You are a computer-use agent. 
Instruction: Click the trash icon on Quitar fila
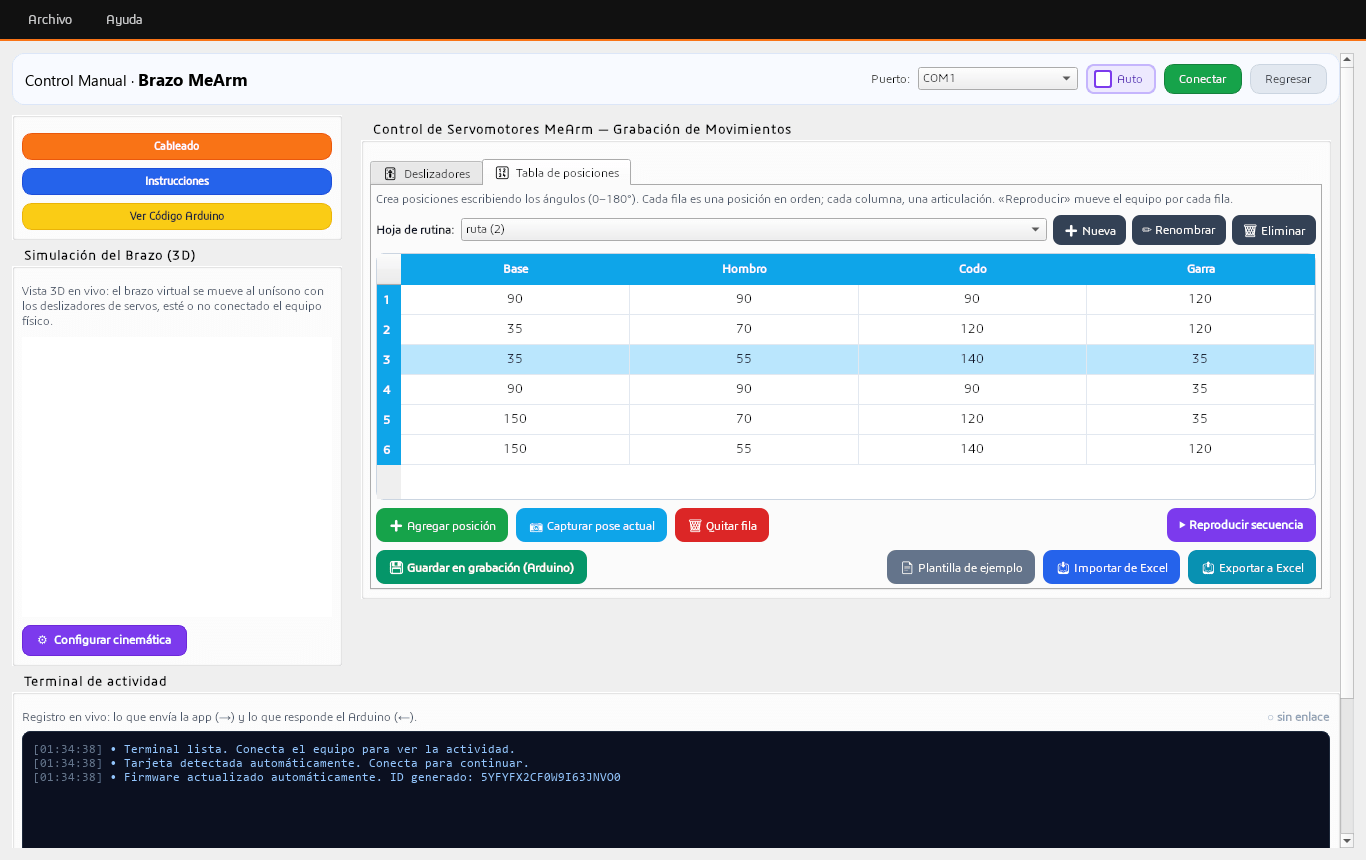pos(695,526)
